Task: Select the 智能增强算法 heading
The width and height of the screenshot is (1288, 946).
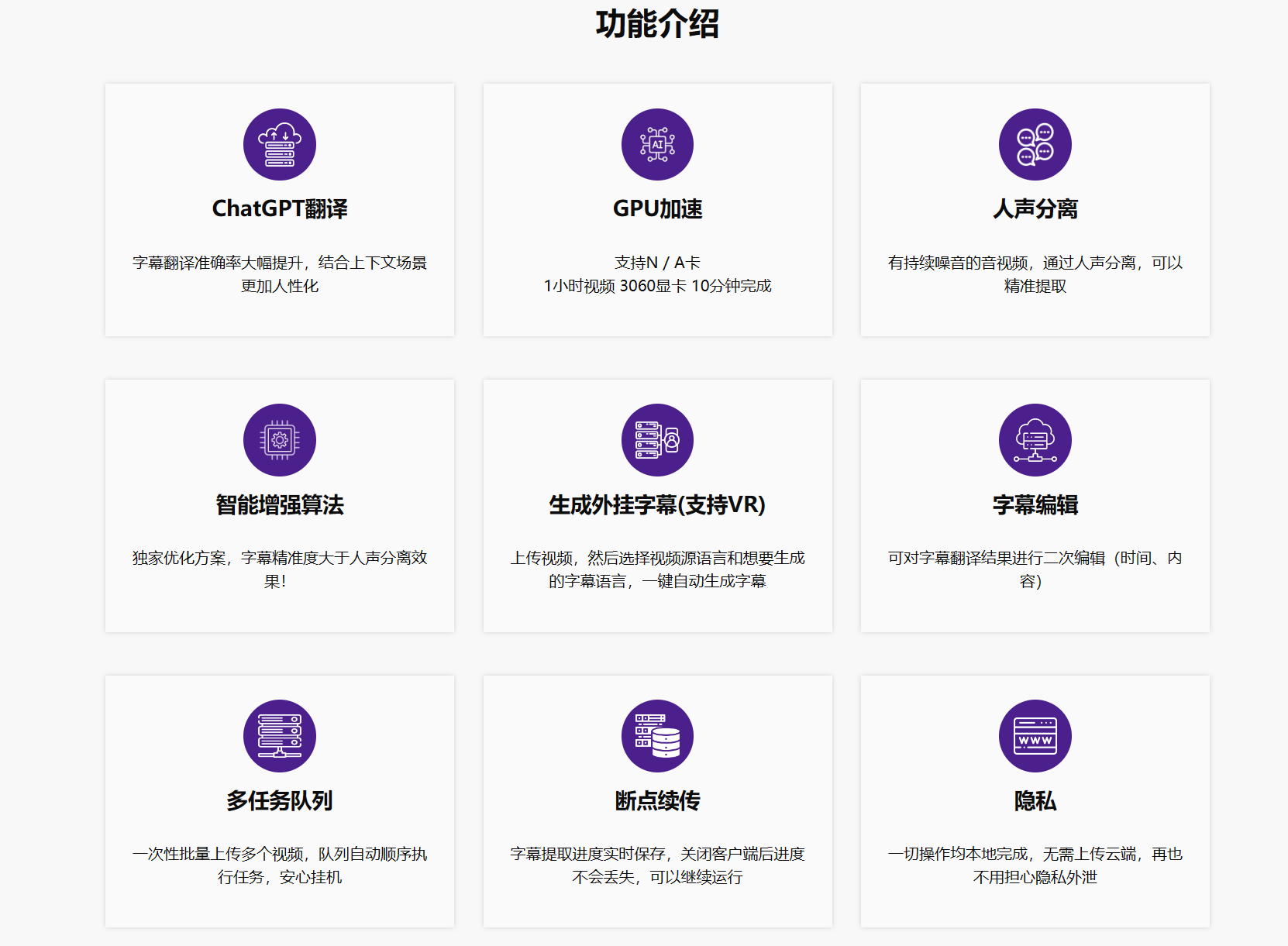Action: point(280,505)
